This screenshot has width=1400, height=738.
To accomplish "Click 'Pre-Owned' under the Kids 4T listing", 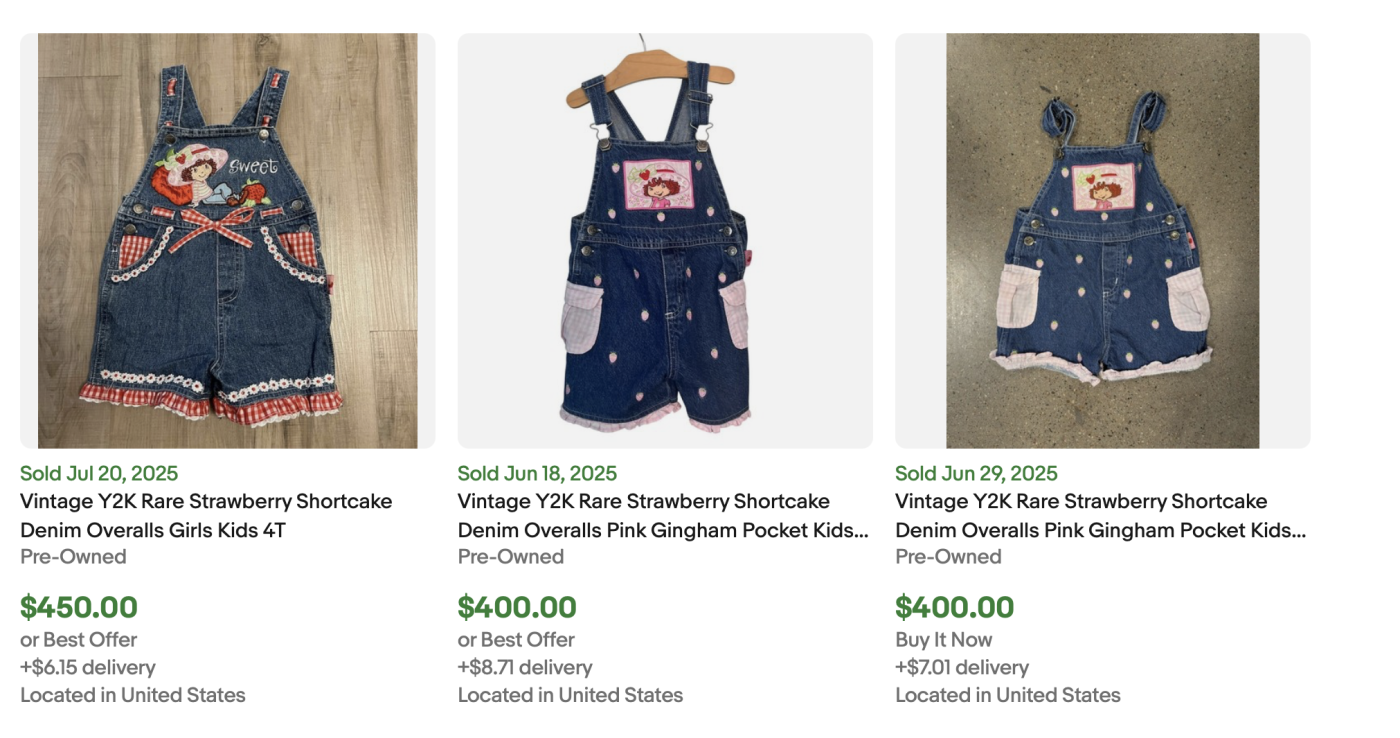I will pos(73,557).
